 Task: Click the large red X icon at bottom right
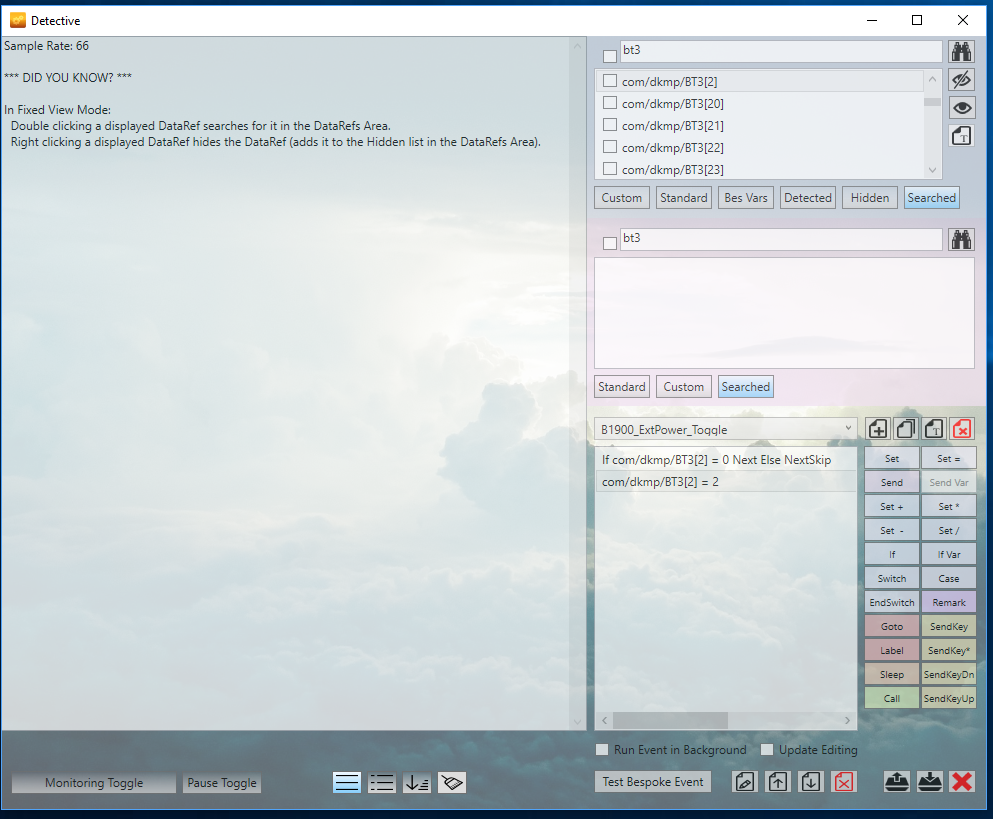tap(962, 782)
